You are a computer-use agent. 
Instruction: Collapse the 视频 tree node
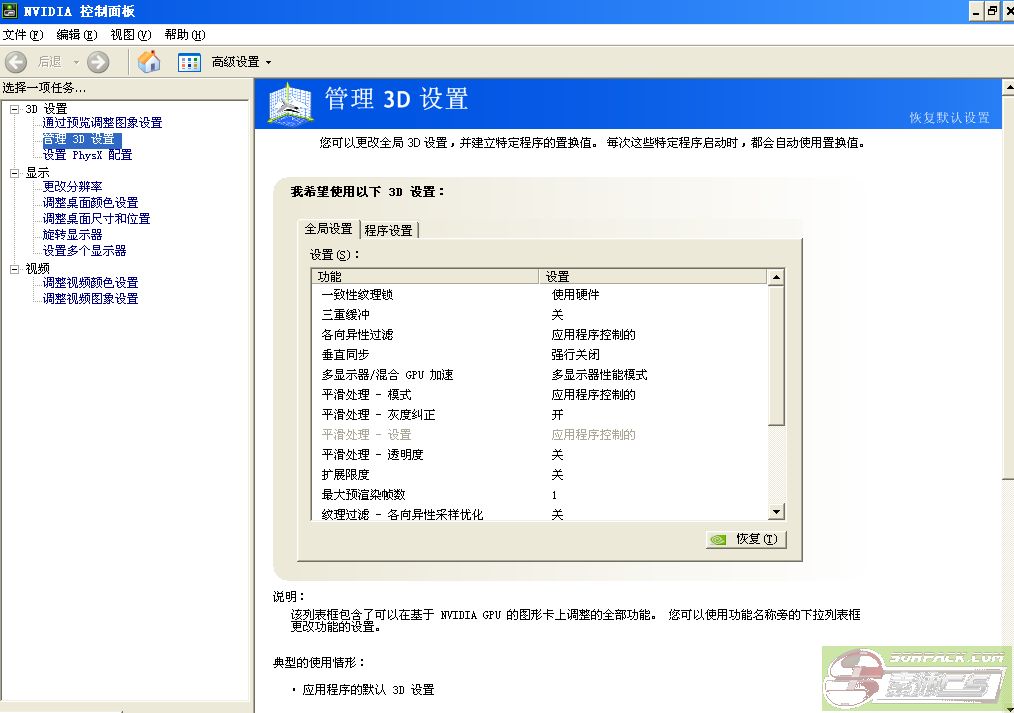[14, 268]
